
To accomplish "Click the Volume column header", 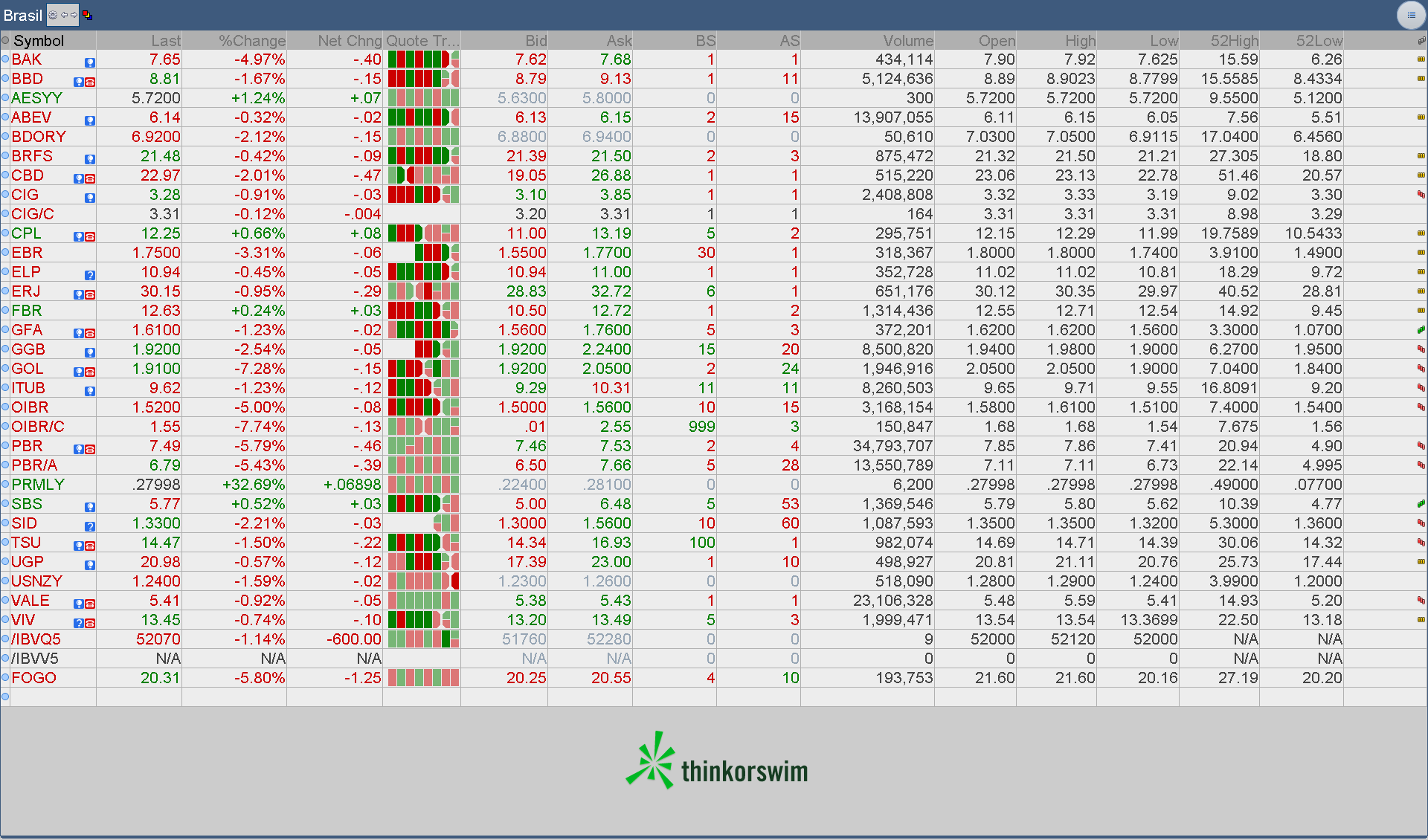I will [x=907, y=41].
